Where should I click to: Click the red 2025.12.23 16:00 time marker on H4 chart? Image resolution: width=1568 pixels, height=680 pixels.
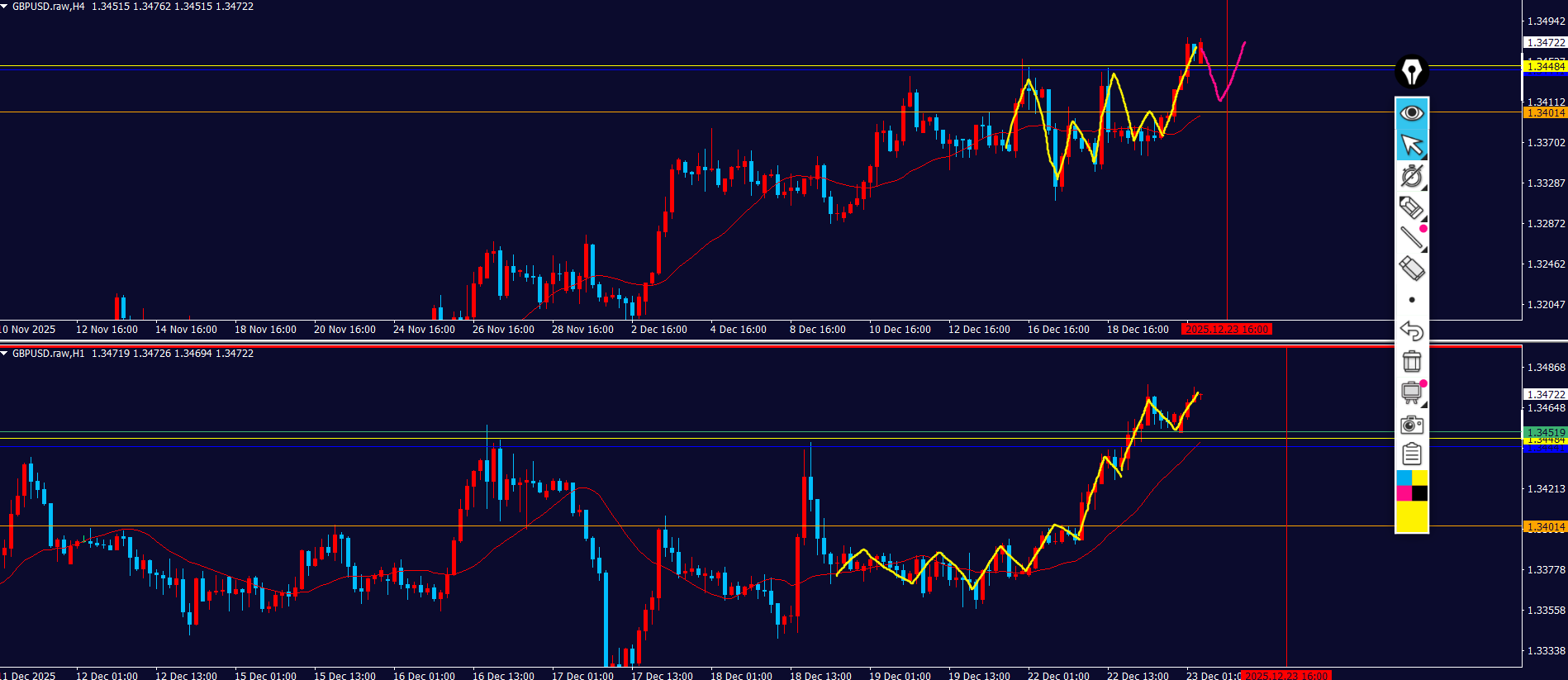pos(1227,330)
